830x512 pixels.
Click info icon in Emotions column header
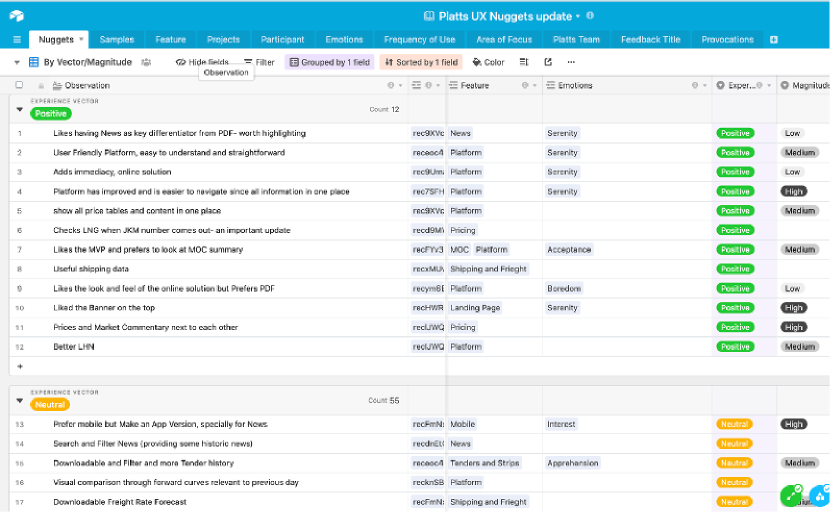[x=695, y=85]
